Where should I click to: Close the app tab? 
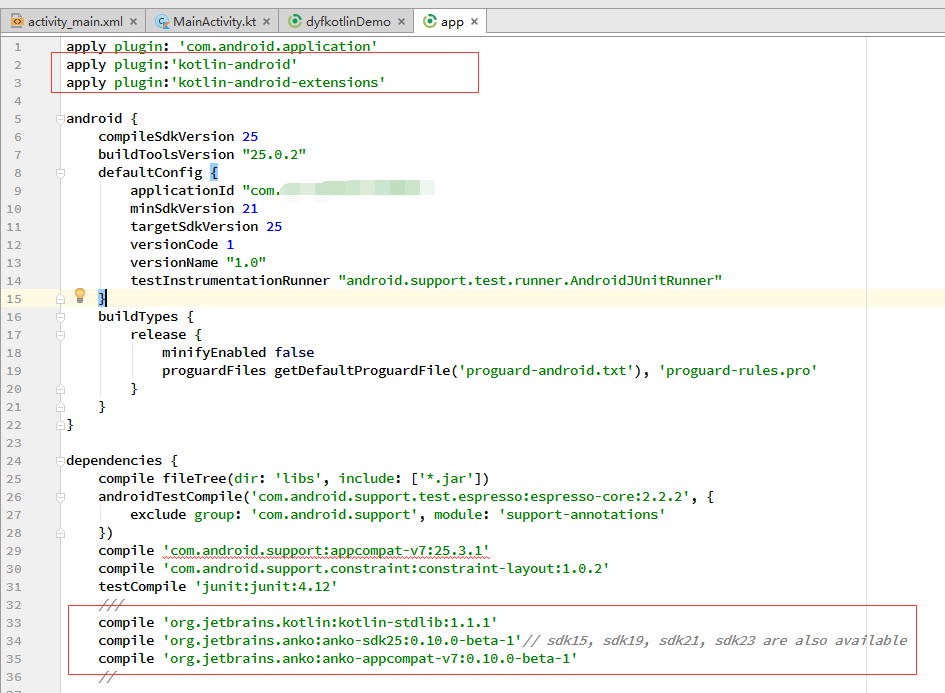point(474,22)
